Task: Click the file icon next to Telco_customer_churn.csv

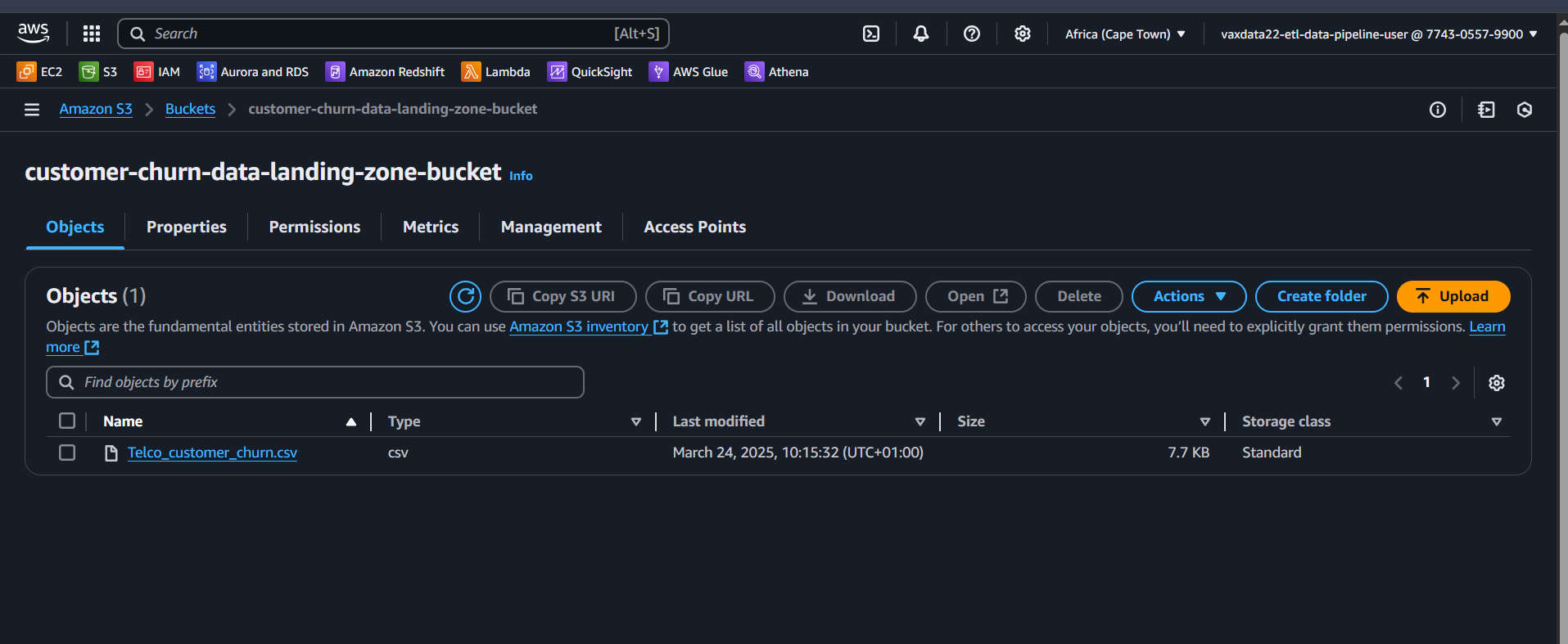Action: [x=111, y=453]
